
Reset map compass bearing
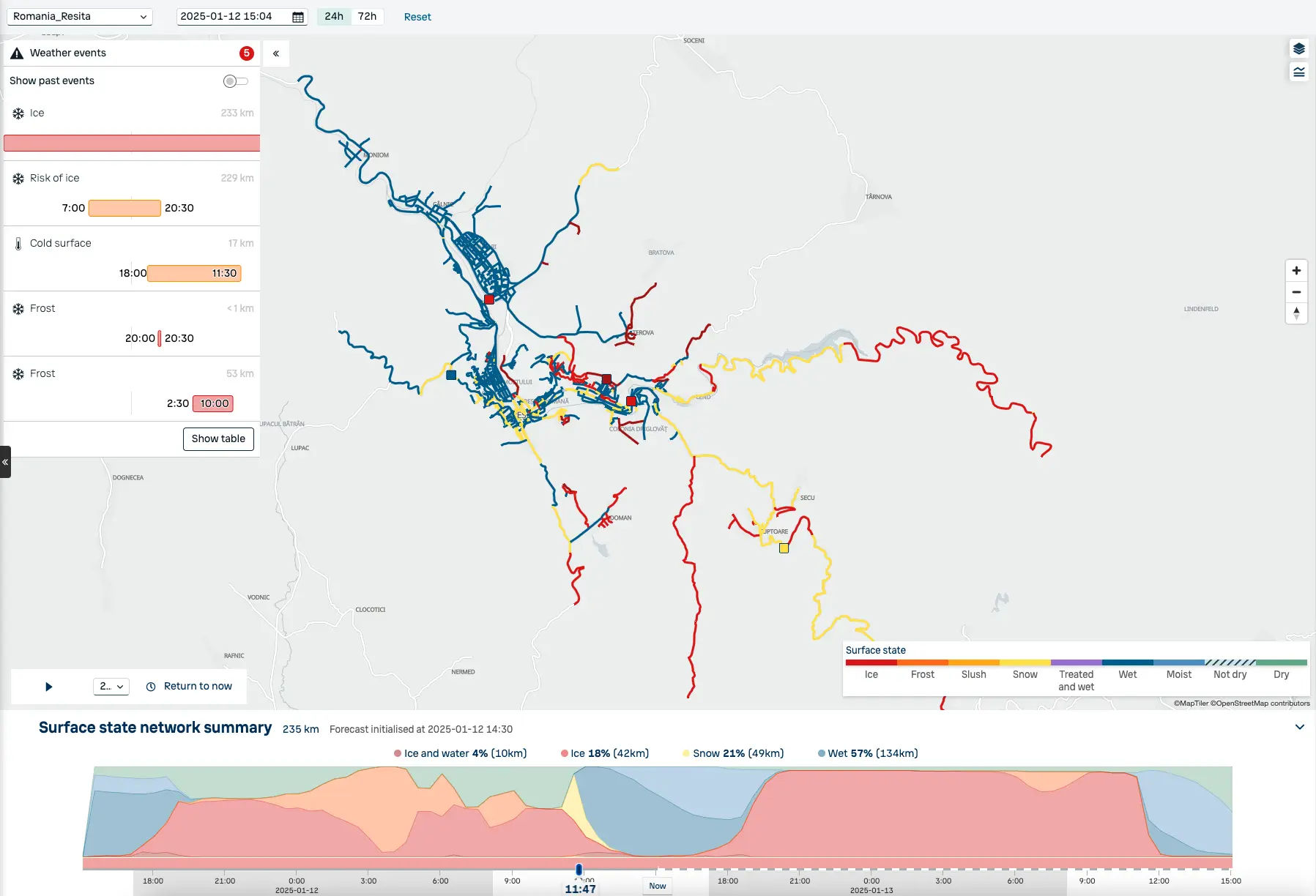1296,313
